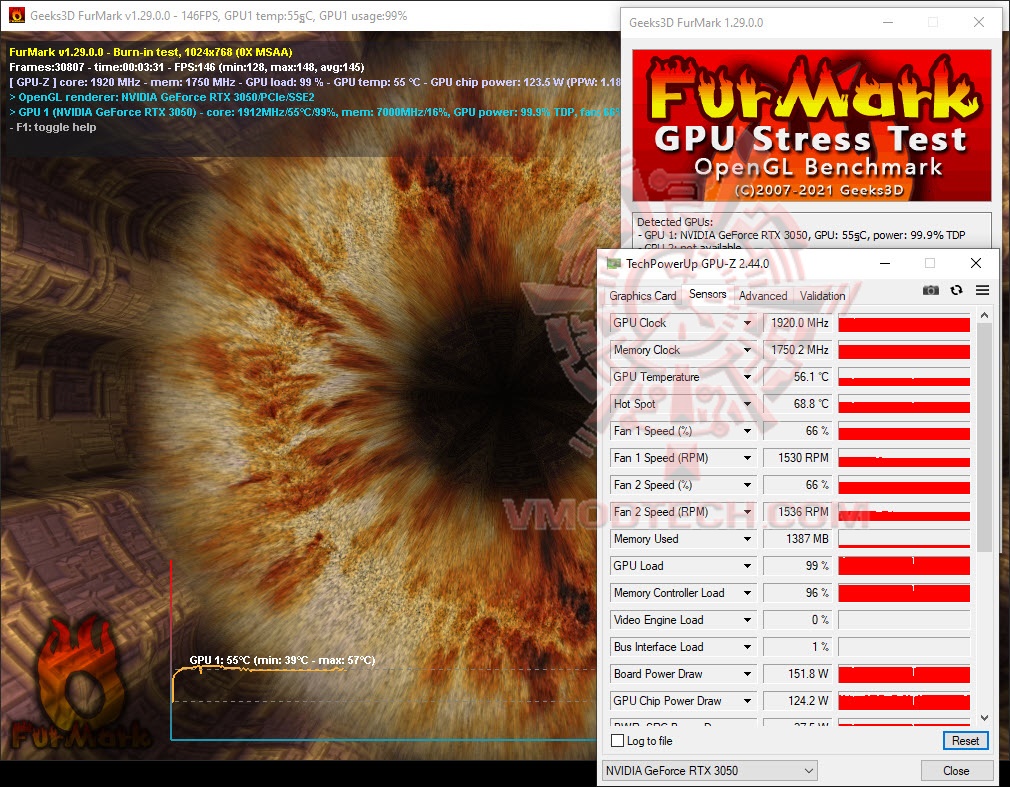Open the GPU-Z hamburger menu icon
1010x787 pixels.
[982, 289]
